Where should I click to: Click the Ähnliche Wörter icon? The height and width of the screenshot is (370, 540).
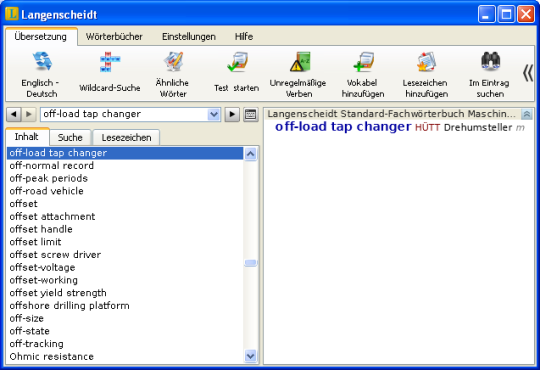pos(172,74)
